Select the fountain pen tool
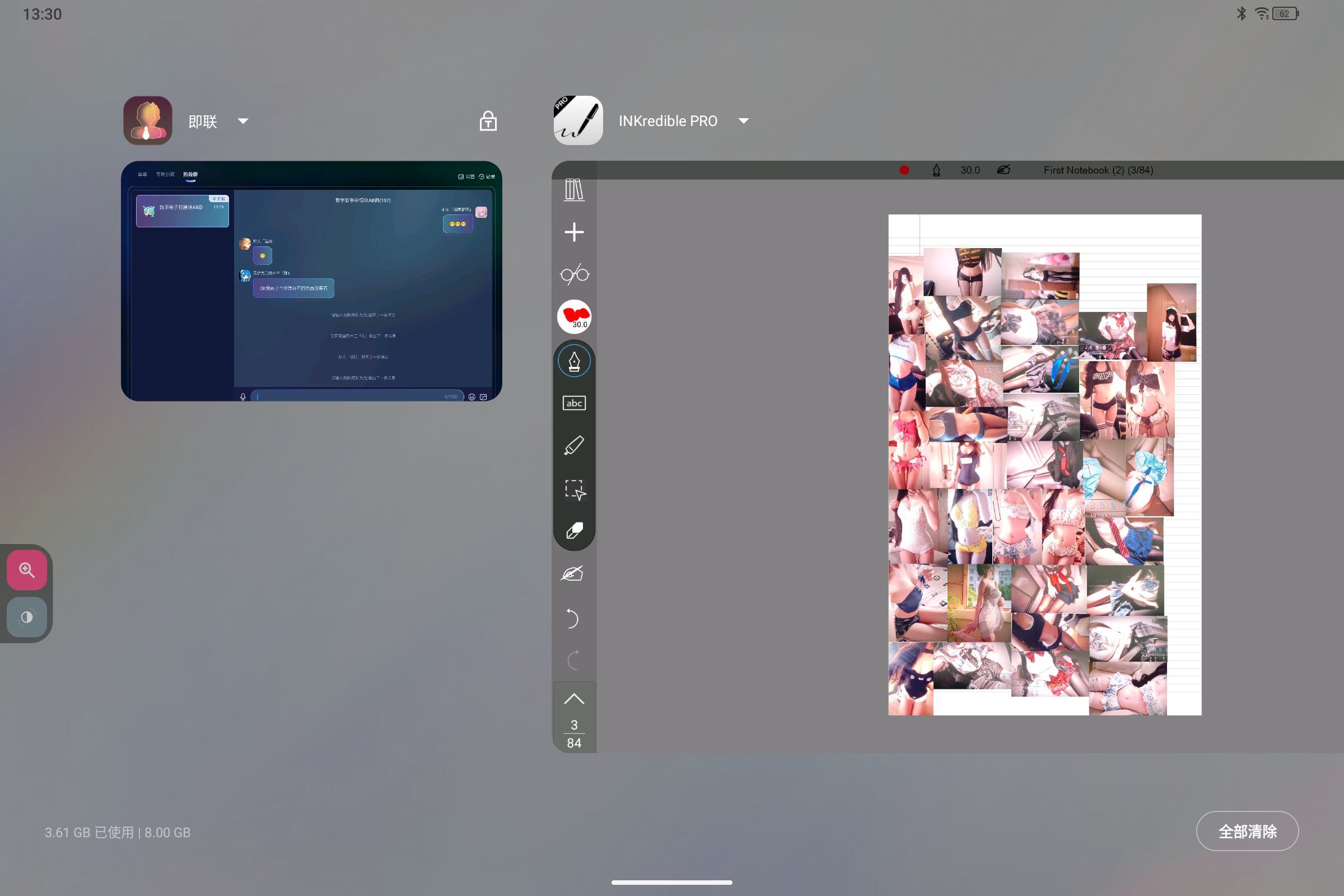 573,361
